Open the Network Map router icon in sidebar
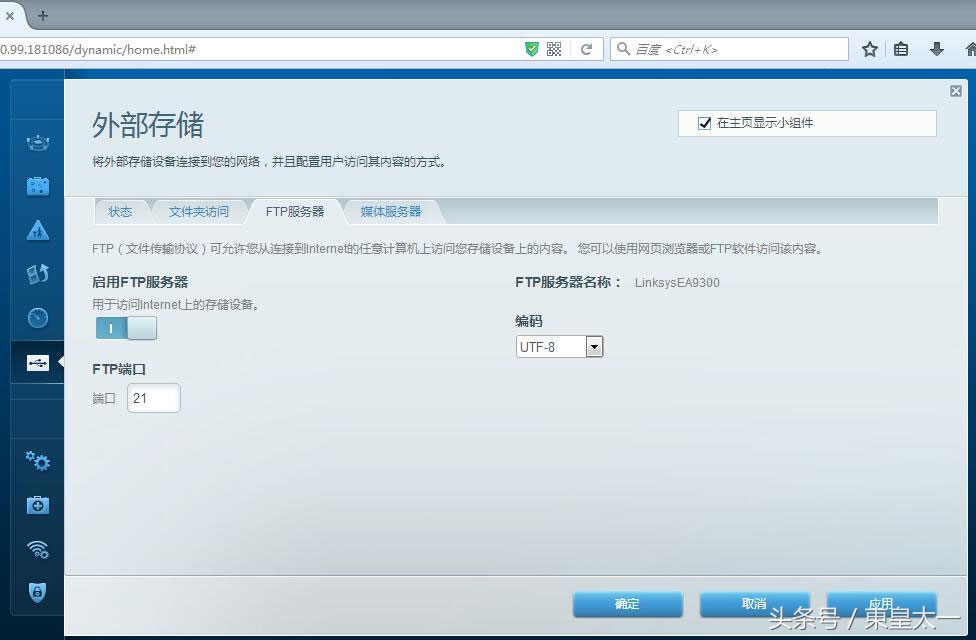976x640 pixels. [37, 141]
